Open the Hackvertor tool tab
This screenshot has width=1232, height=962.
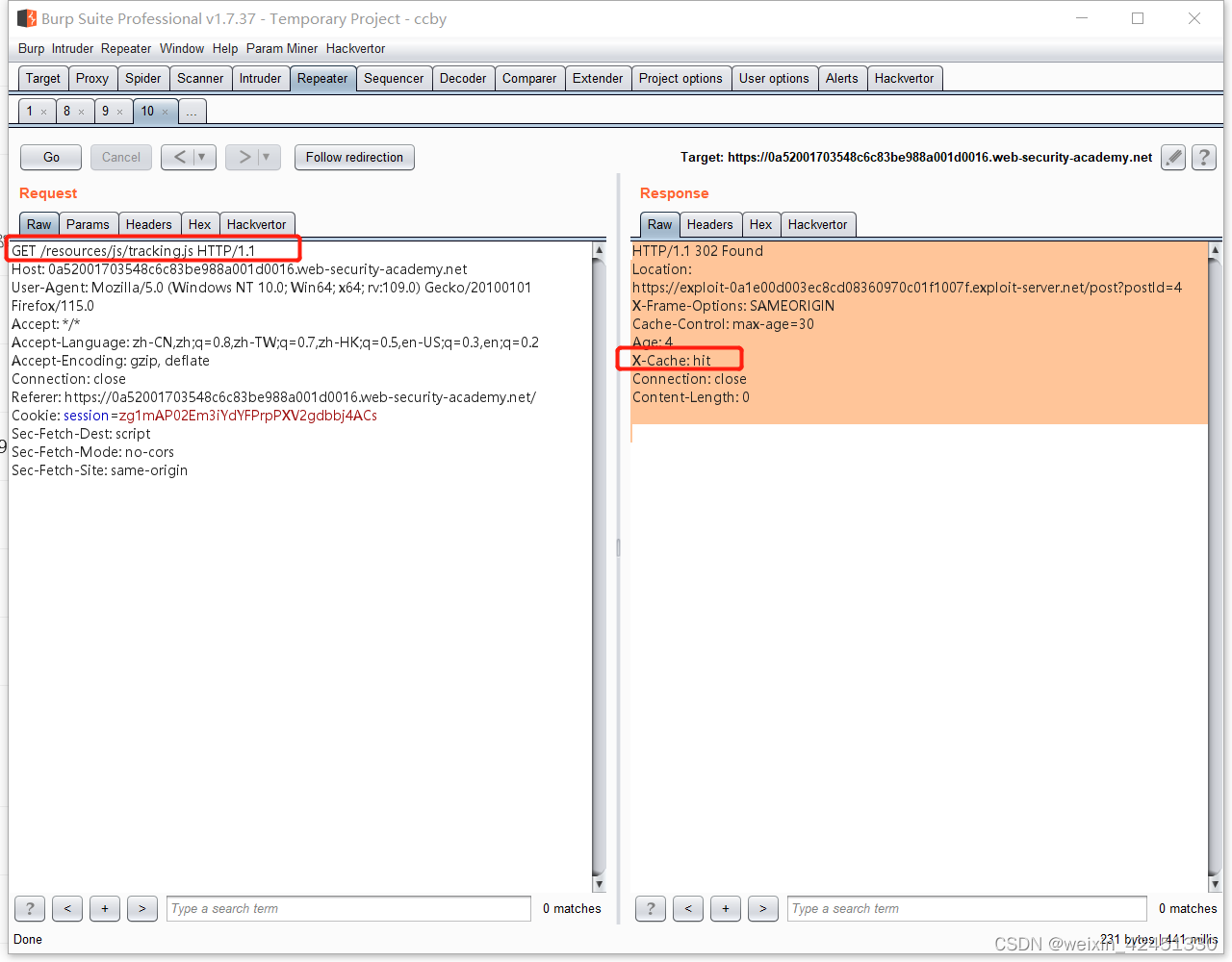(x=904, y=78)
